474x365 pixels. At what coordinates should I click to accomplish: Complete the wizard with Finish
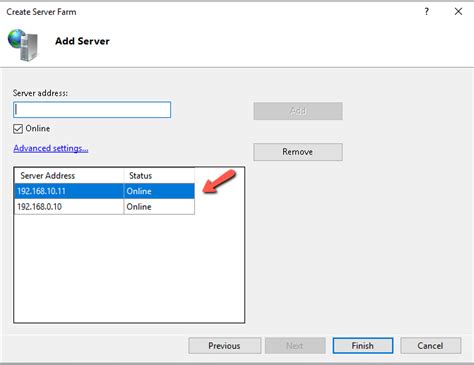[x=363, y=346]
